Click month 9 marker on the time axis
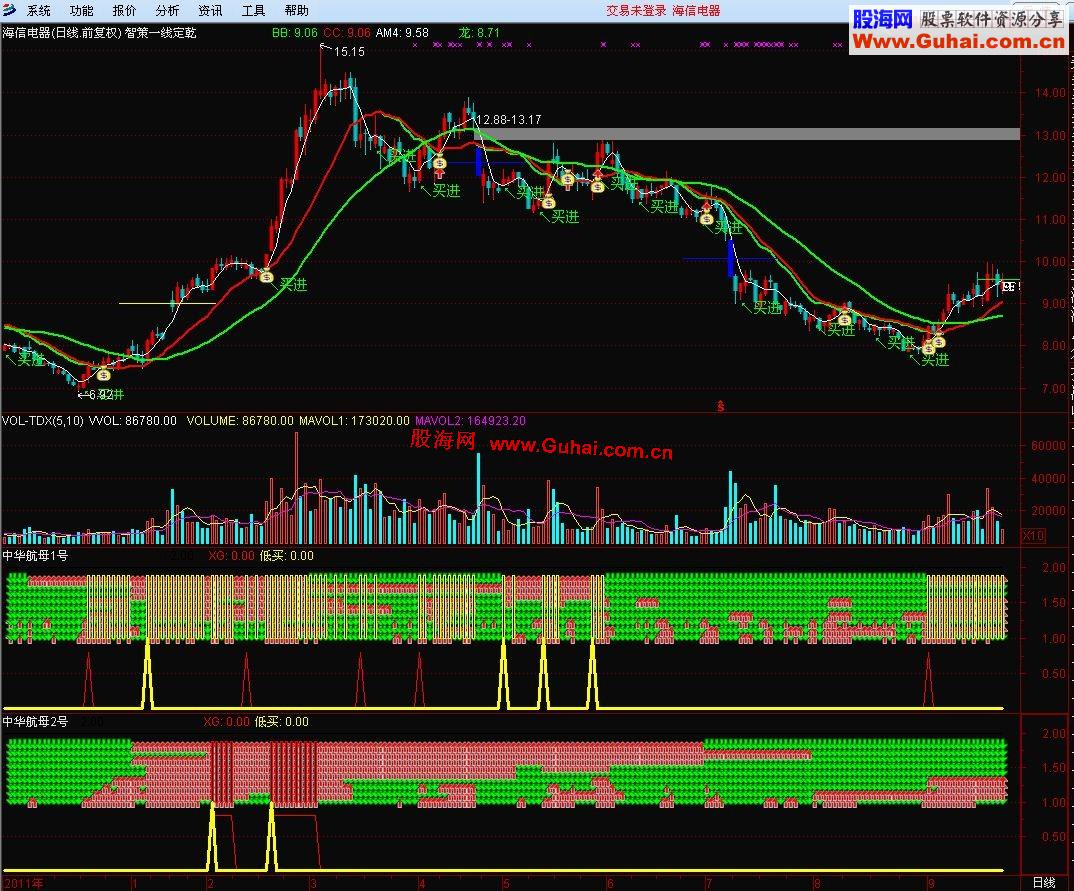Viewport: 1074px width, 891px height. coord(930,883)
